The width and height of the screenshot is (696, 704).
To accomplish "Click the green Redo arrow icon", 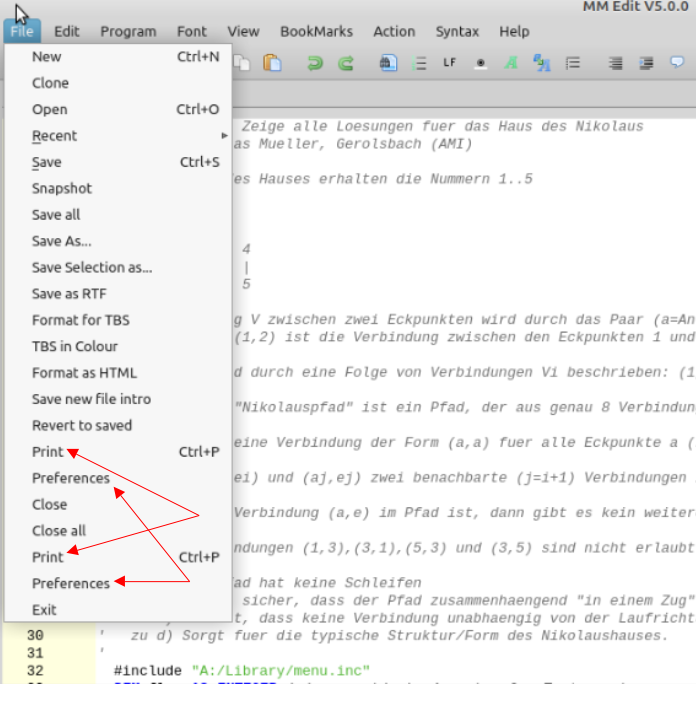I will [346, 62].
